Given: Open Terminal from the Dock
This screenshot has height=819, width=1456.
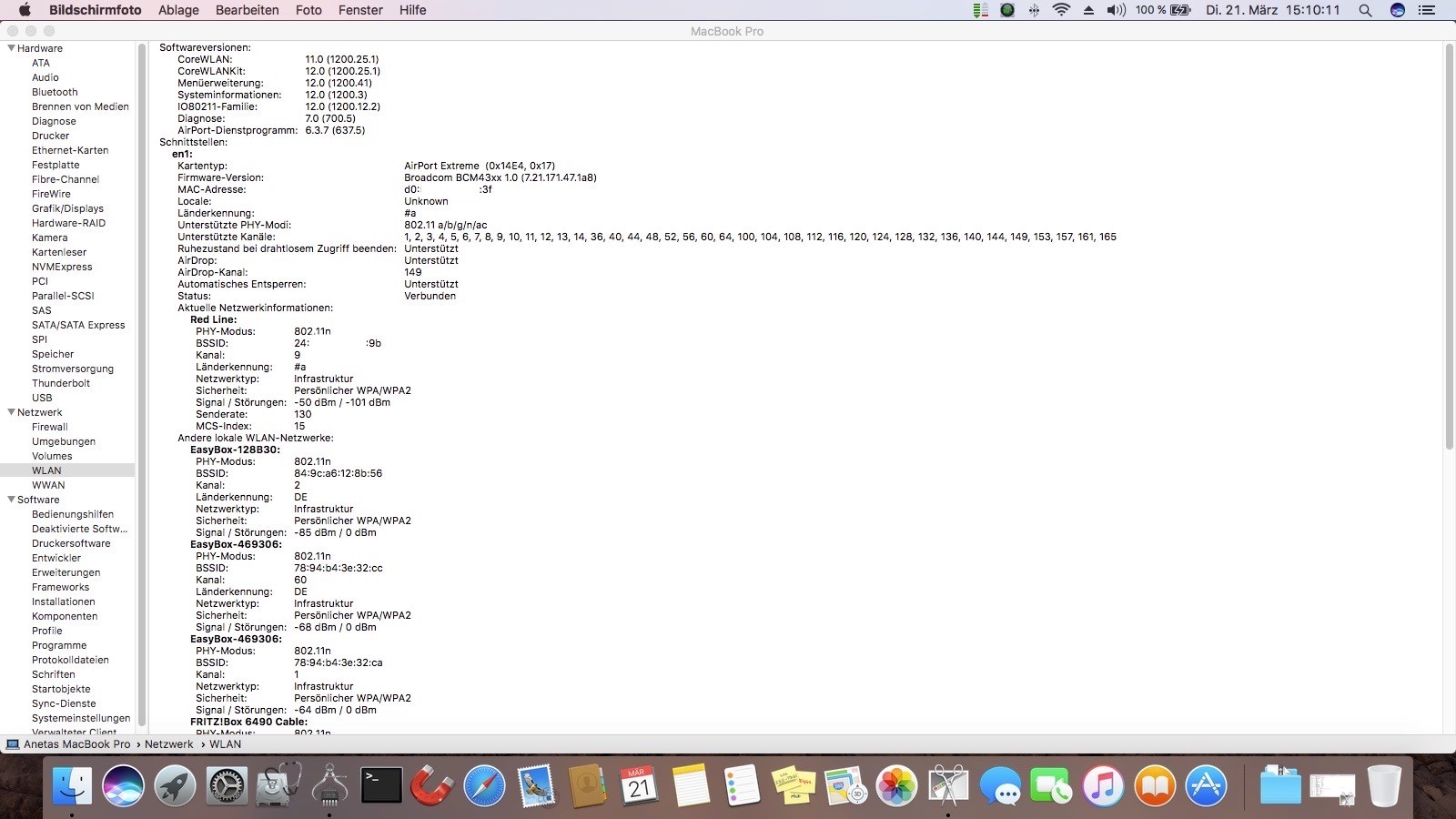Looking at the screenshot, I should [x=381, y=784].
